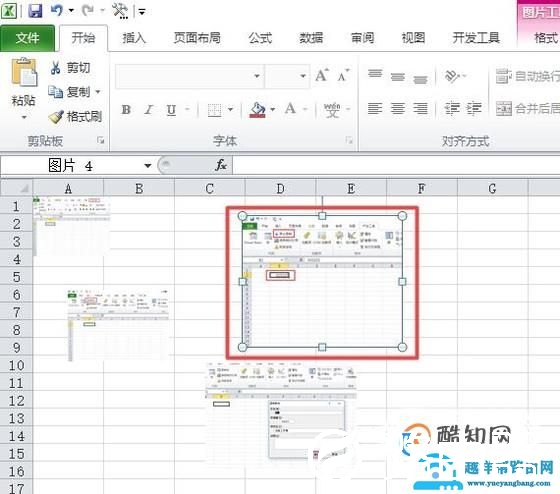Open the font name combo box

(189, 76)
